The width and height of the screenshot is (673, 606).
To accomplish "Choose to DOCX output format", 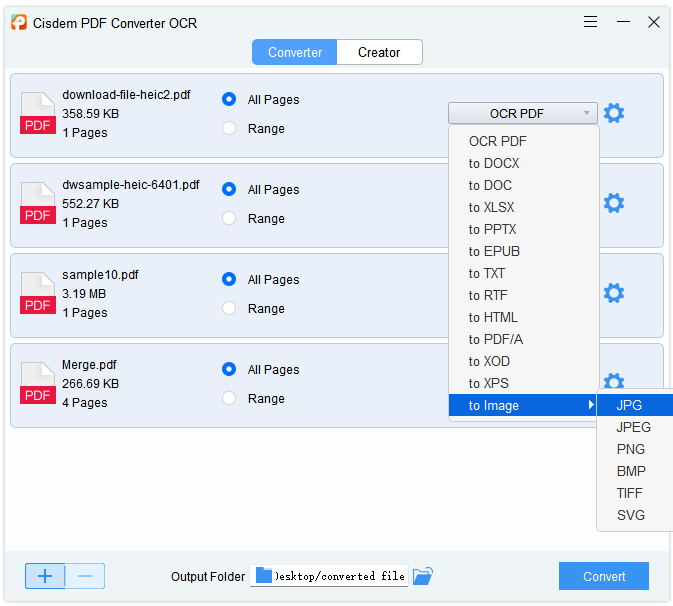I will [x=524, y=163].
